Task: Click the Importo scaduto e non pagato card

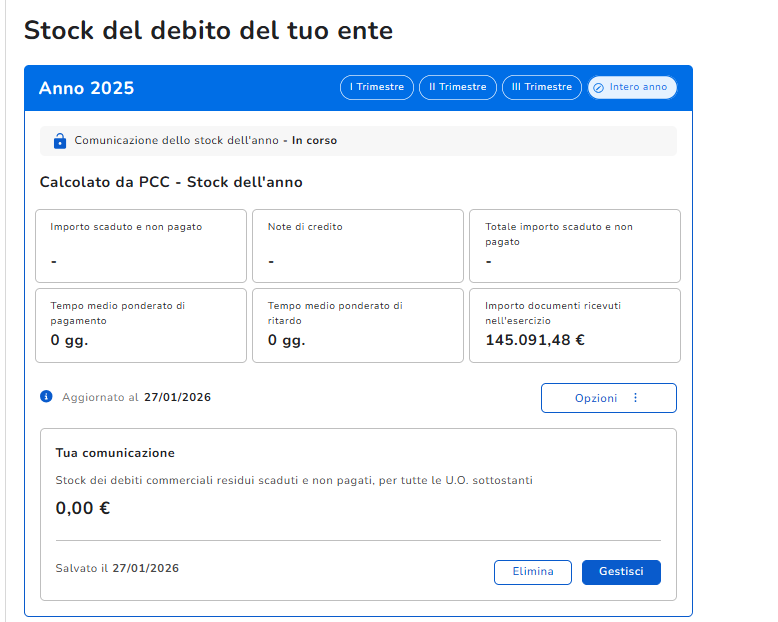Action: [140, 246]
